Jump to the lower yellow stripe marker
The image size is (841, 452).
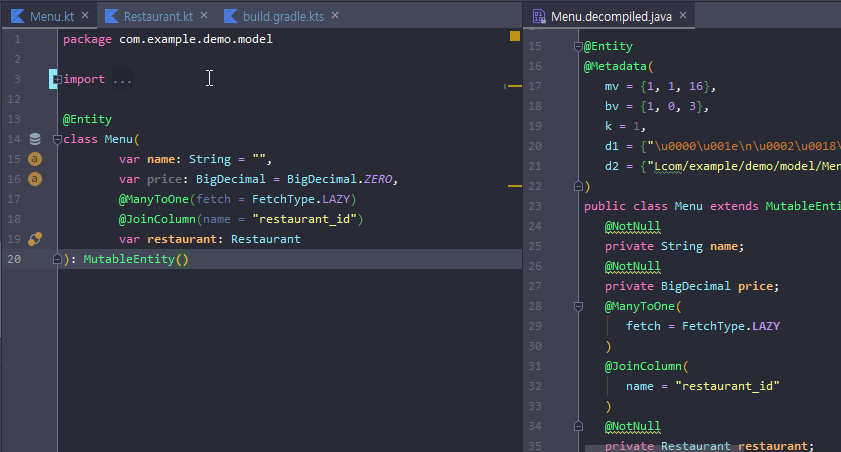tap(515, 186)
